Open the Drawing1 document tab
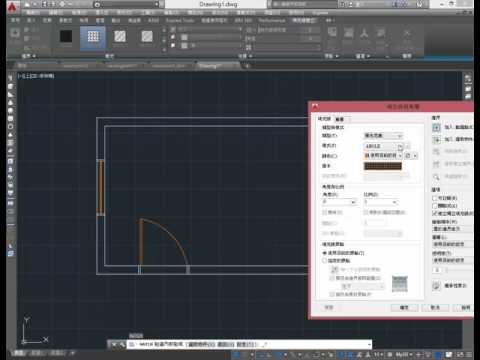 208,66
